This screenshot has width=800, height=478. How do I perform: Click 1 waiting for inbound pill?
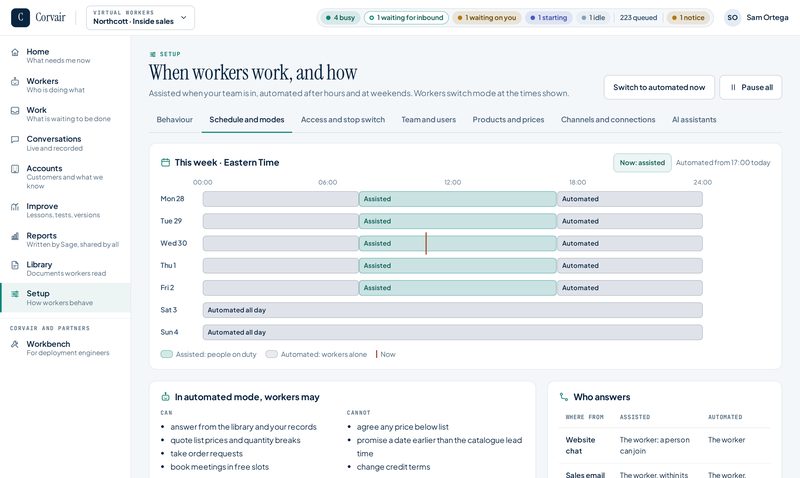[406, 17]
